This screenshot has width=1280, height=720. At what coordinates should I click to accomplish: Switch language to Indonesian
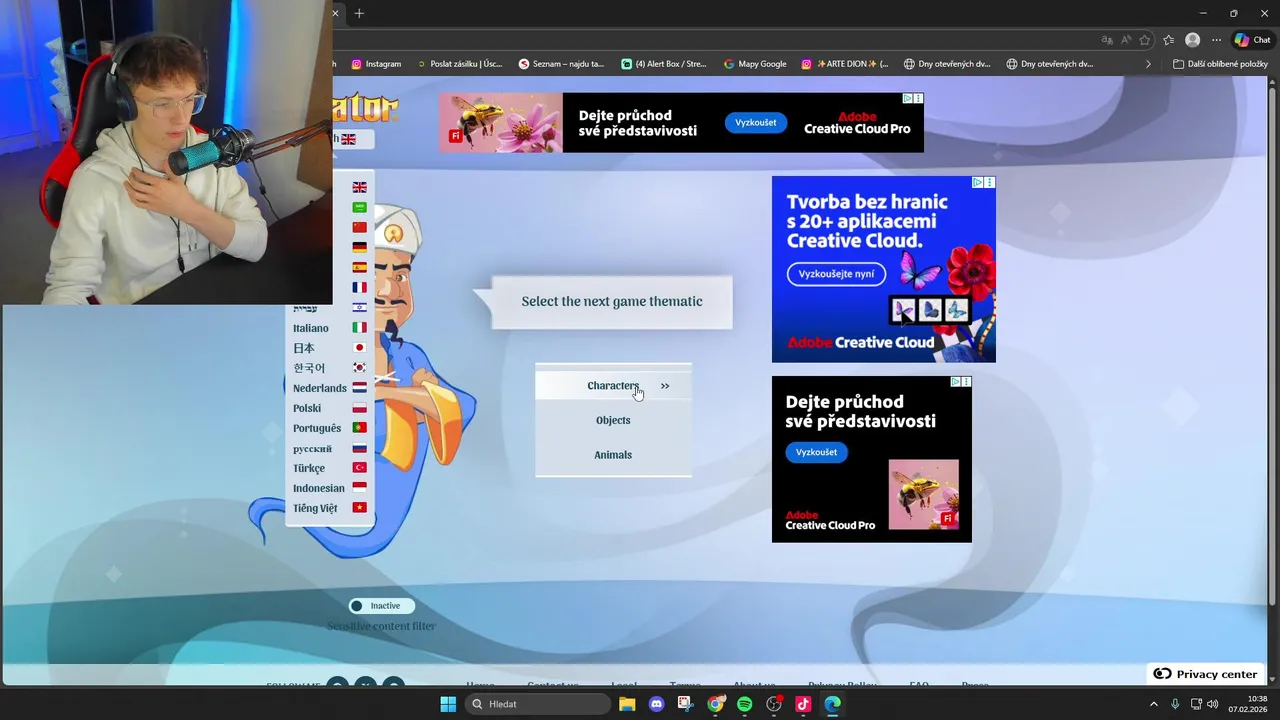pyautogui.click(x=330, y=488)
